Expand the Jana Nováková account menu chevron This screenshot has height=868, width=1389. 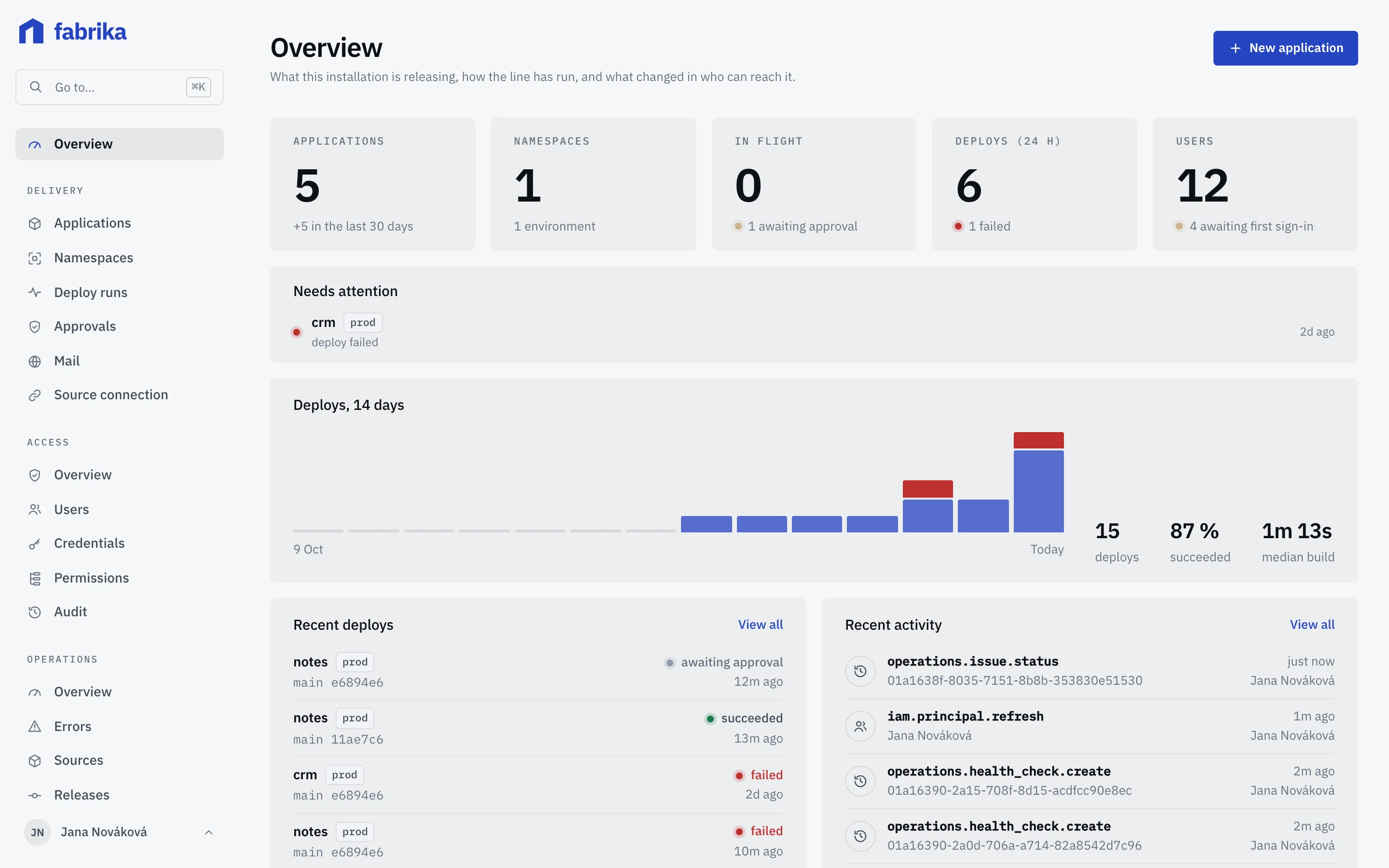point(209,832)
